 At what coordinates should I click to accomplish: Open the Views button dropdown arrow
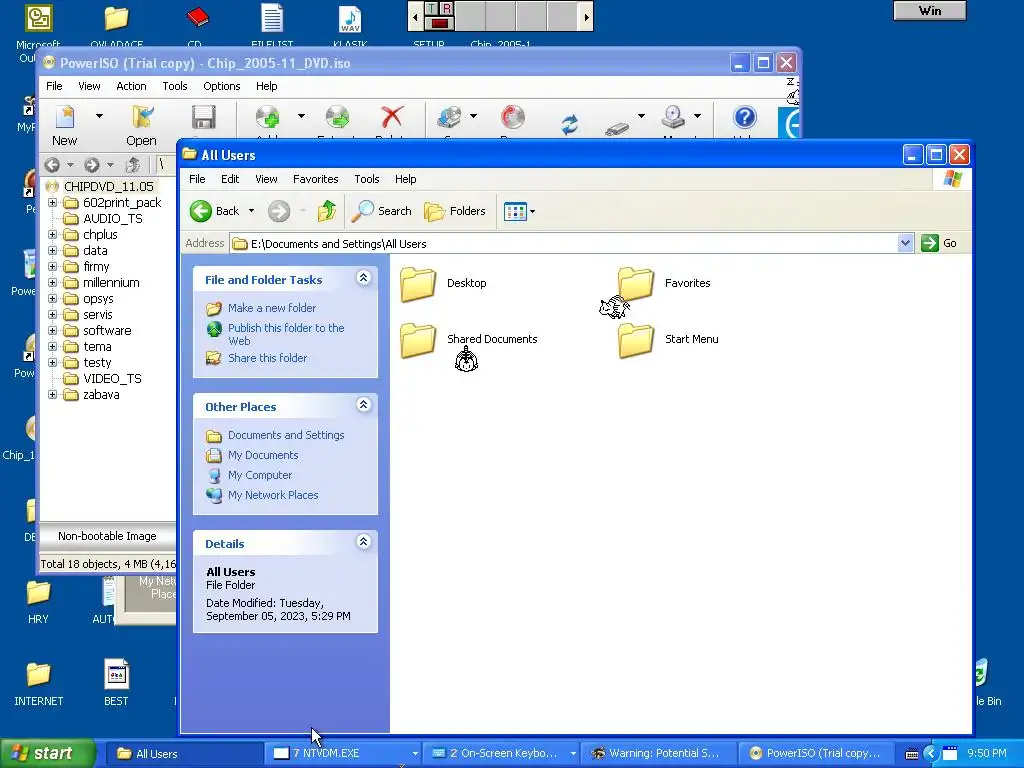coord(532,212)
